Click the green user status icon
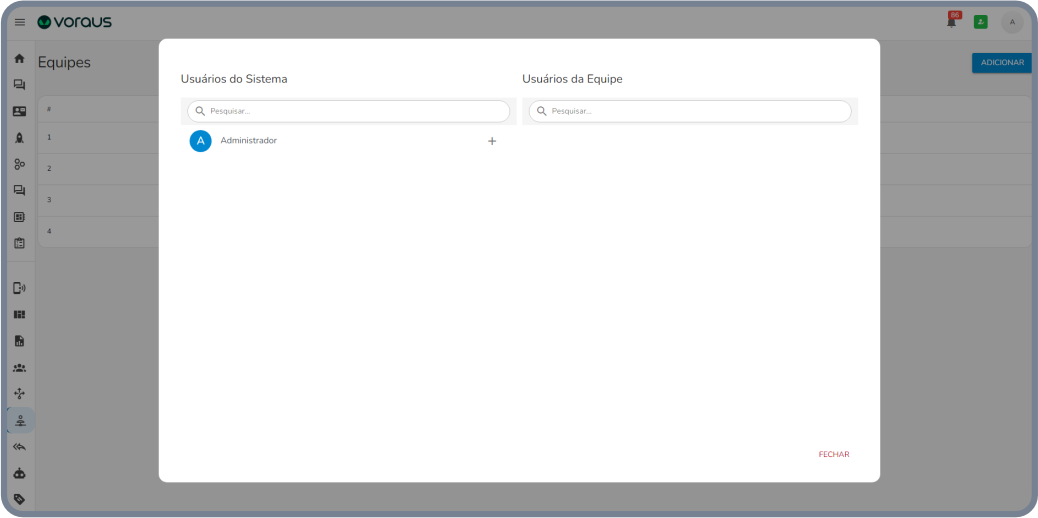 point(980,22)
